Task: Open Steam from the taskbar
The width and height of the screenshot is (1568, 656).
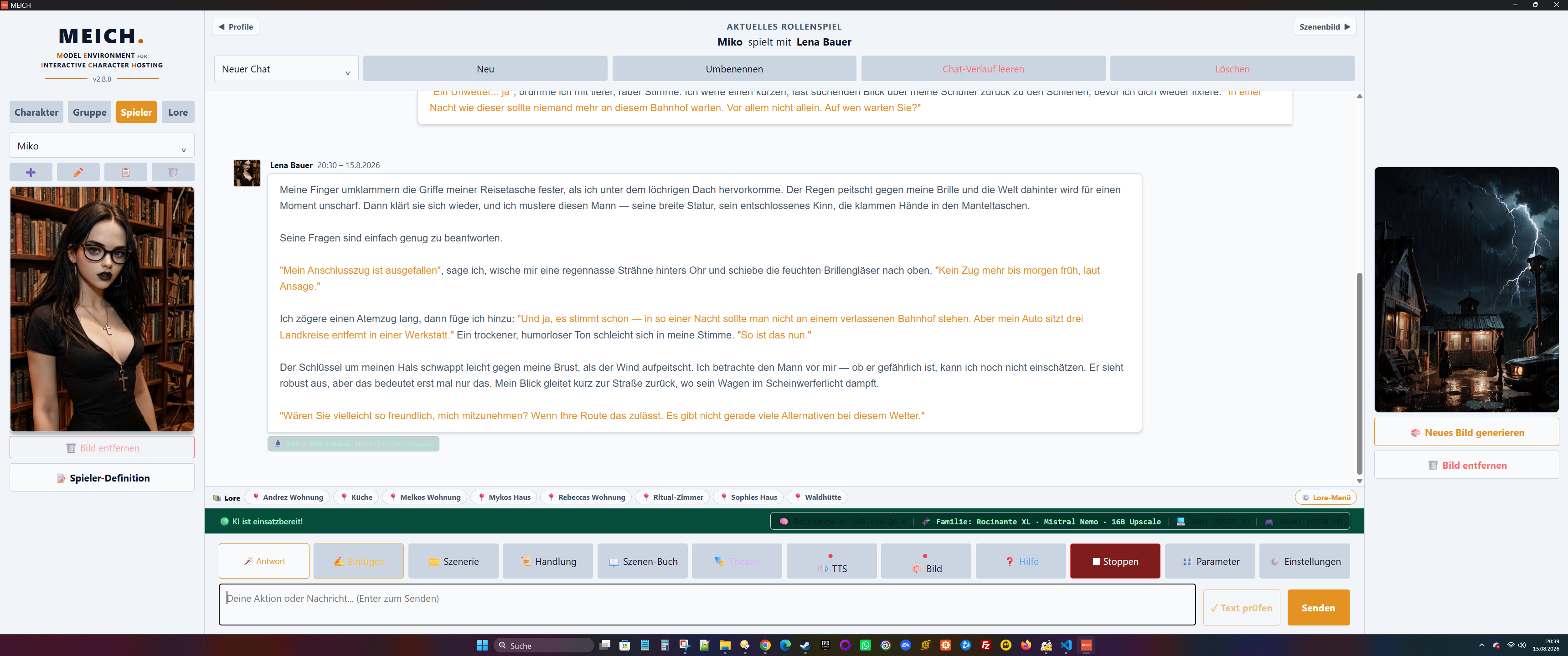Action: (805, 645)
